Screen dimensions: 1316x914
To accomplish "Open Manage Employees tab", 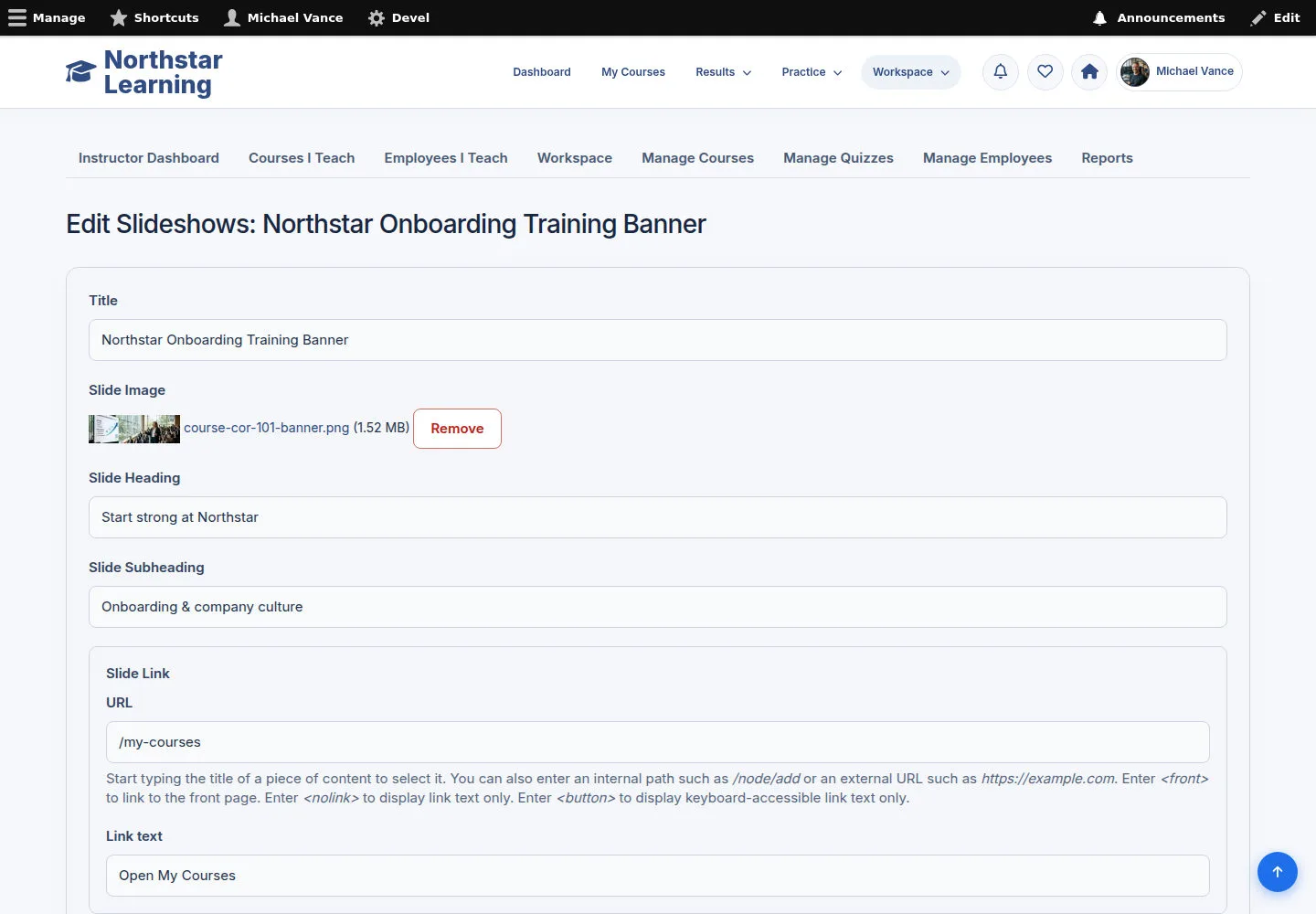I will 988,158.
